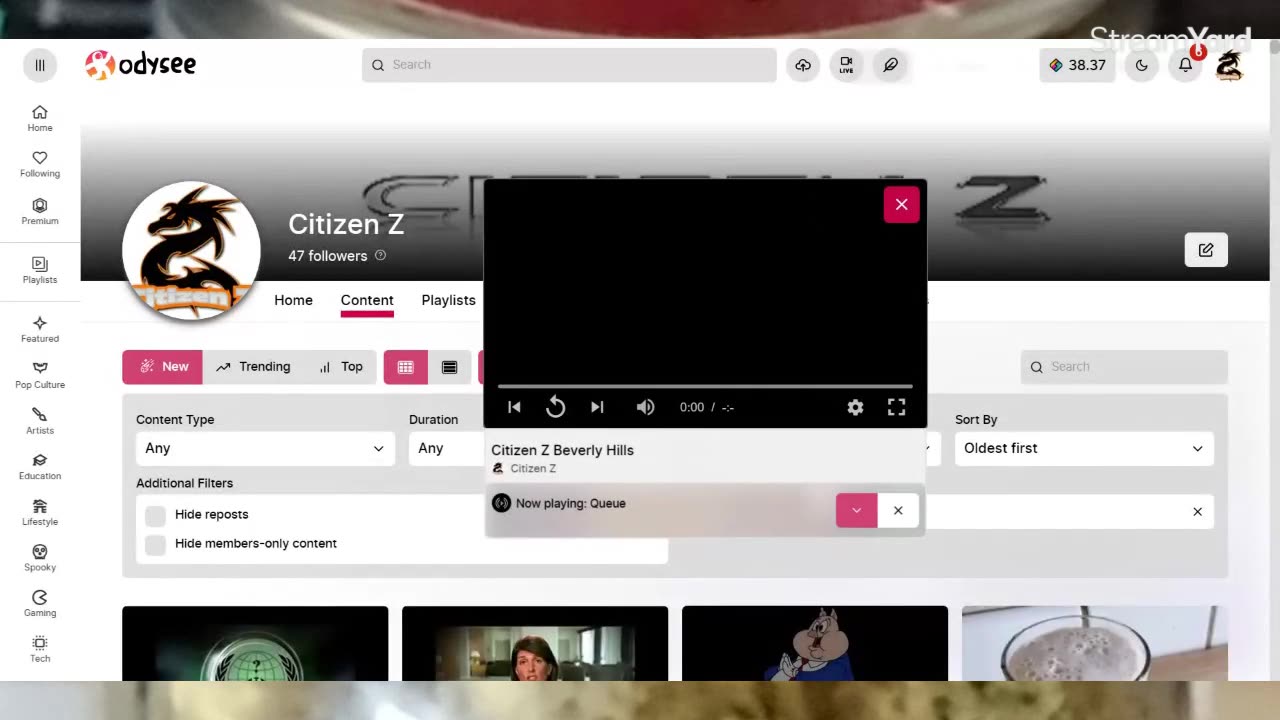Expand the Now playing queue chevron
Viewport: 1280px width, 720px height.
tap(856, 511)
